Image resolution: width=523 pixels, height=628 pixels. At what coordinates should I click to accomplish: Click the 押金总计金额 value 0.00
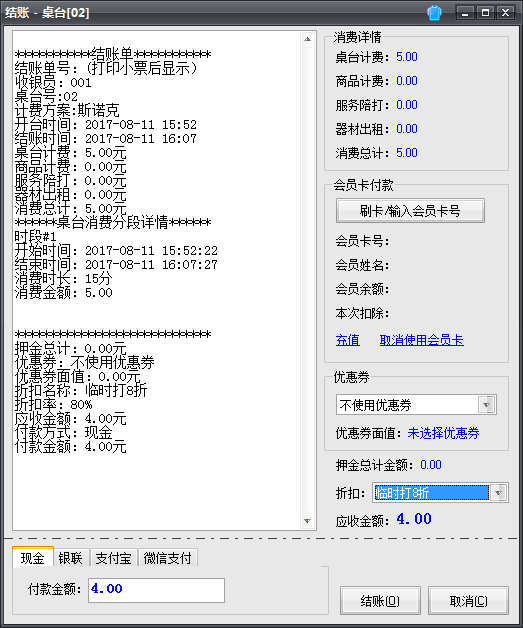[431, 465]
